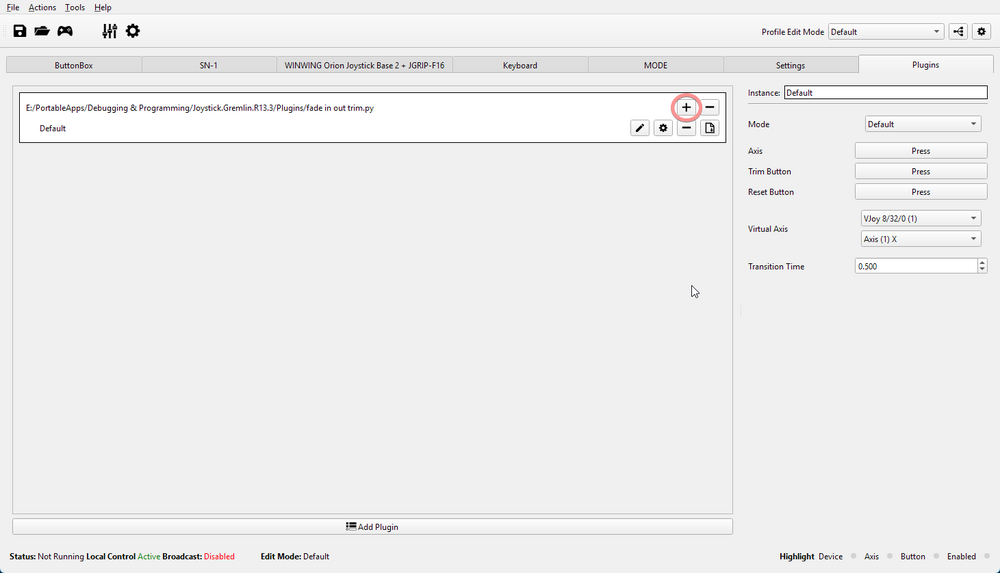
Task: Select the MODE tab
Action: pyautogui.click(x=656, y=65)
